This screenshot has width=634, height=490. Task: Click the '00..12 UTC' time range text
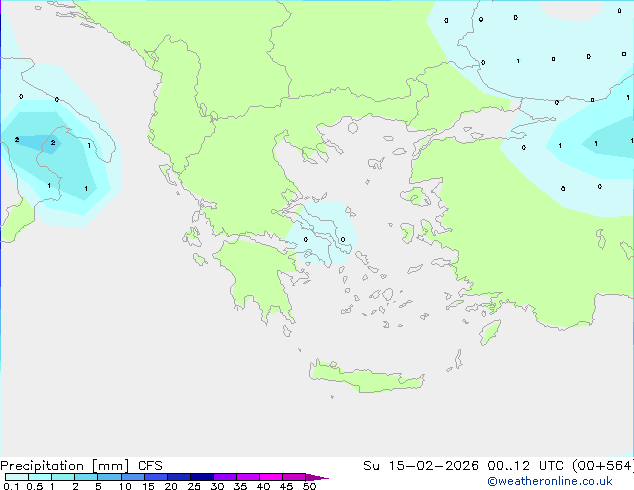point(524,466)
